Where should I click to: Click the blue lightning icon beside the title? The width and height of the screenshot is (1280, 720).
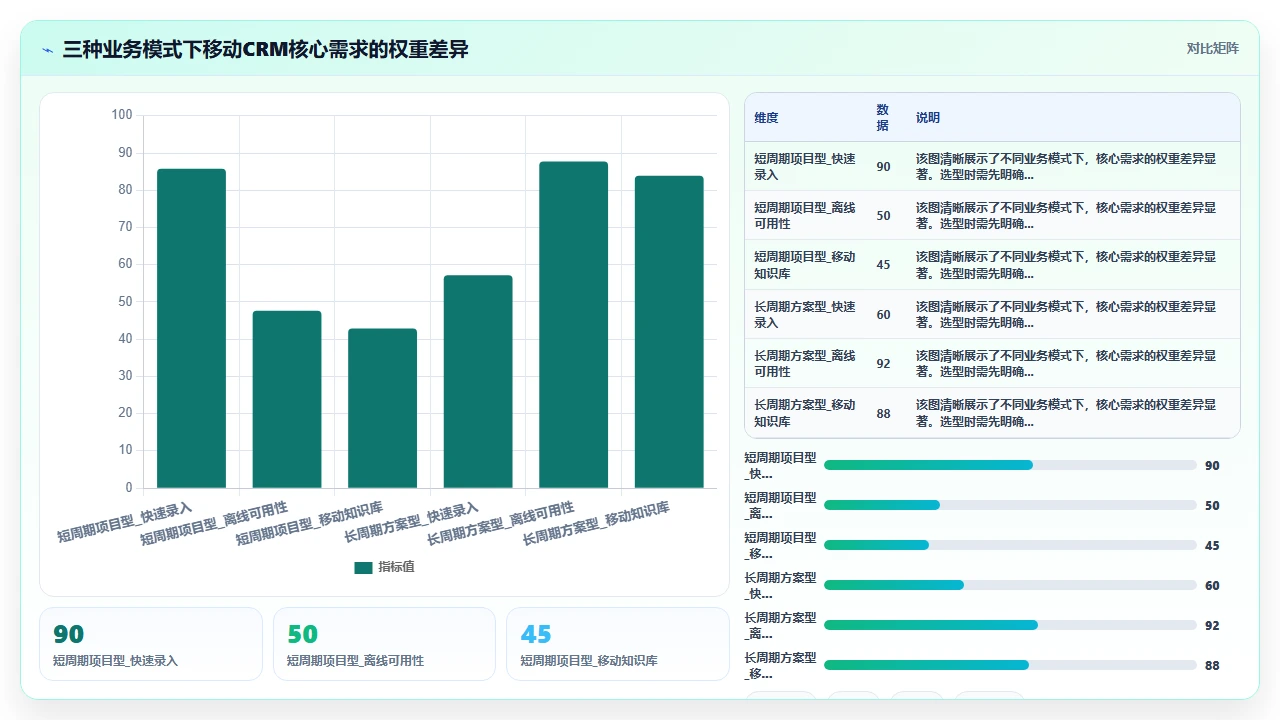pos(47,49)
